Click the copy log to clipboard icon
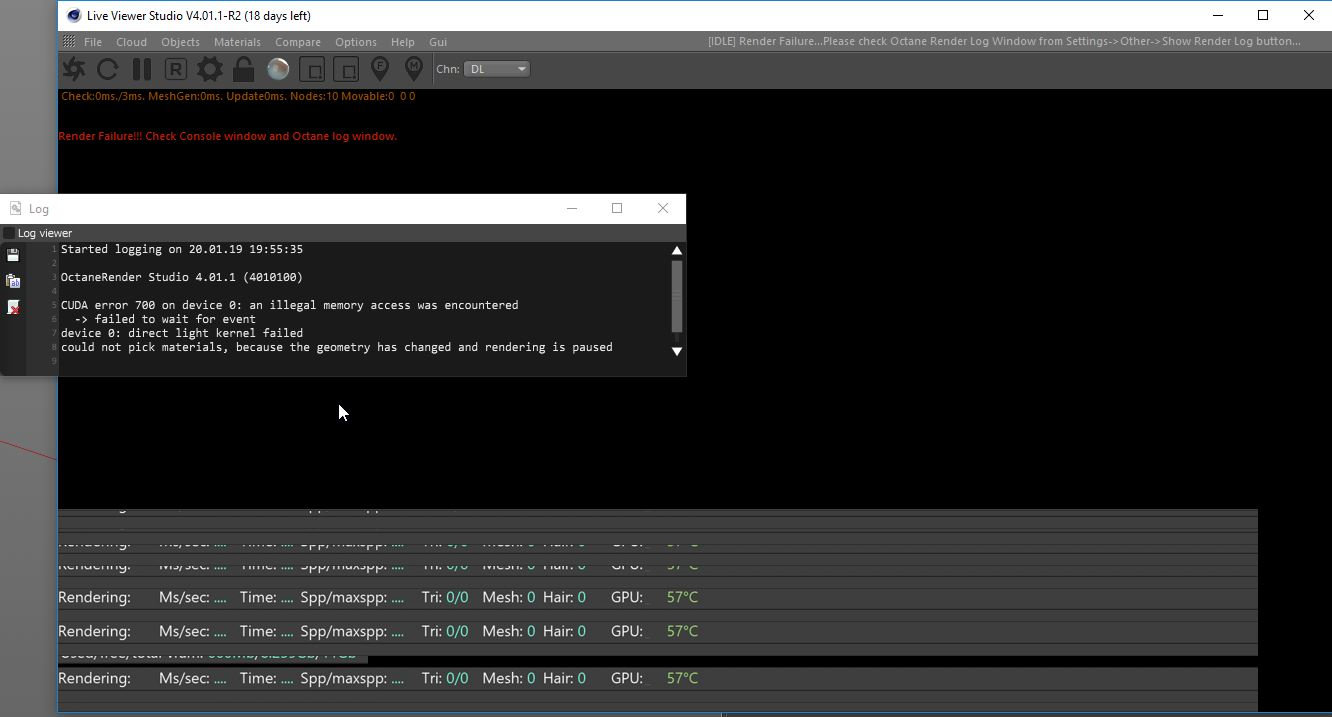The width and height of the screenshot is (1332, 717). tap(13, 281)
